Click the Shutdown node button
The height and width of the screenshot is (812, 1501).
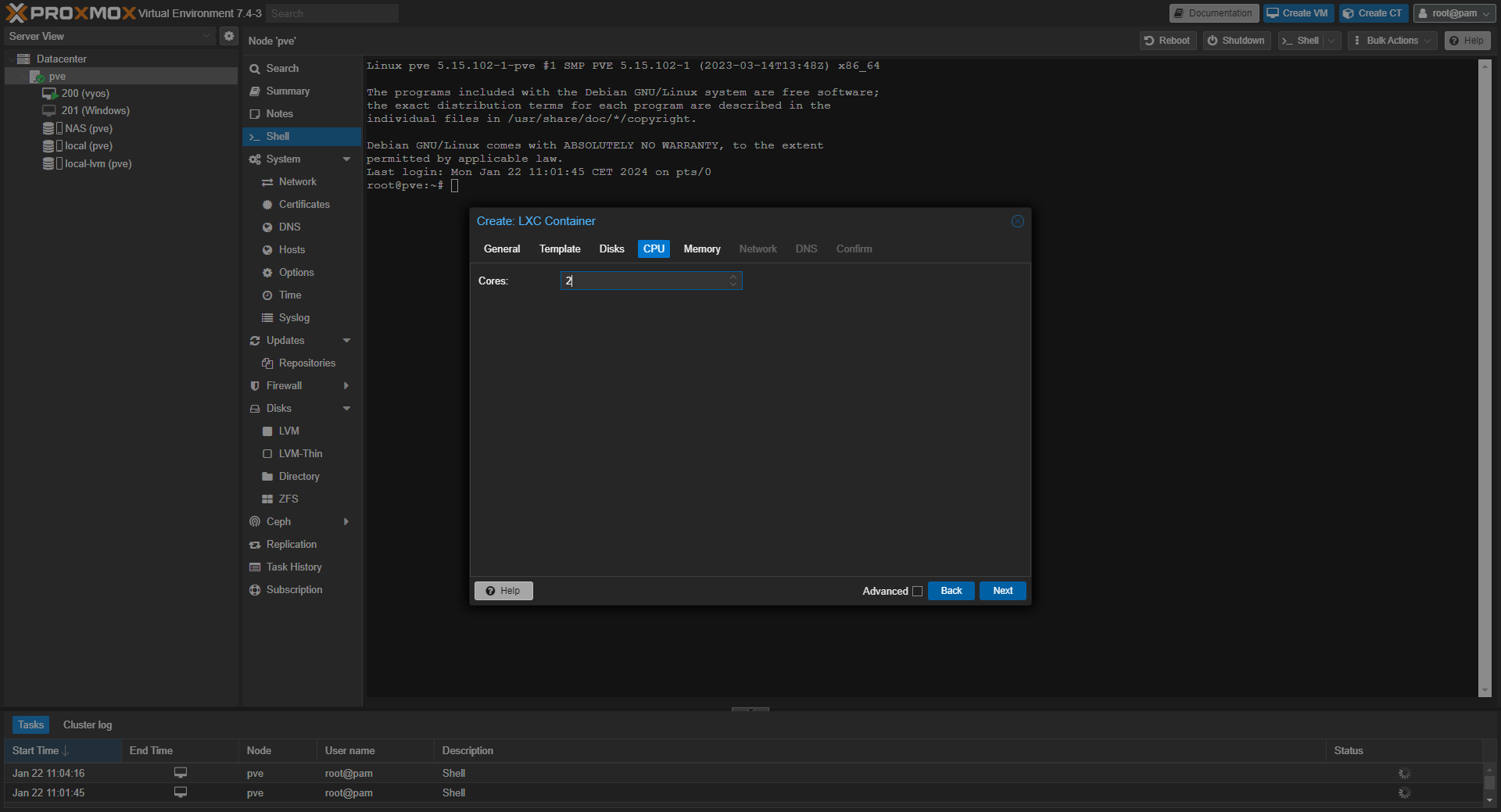tap(1236, 41)
